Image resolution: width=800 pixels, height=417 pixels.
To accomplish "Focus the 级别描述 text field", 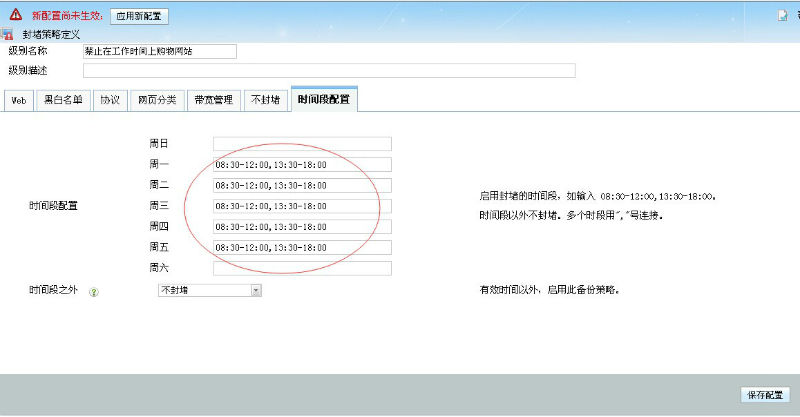I will 329,70.
